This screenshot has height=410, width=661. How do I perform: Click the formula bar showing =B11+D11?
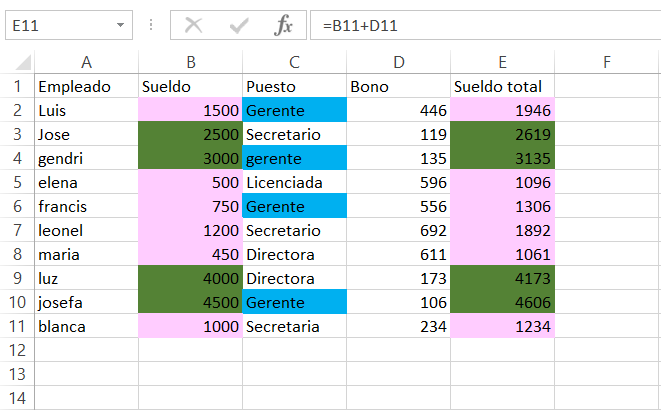(x=485, y=25)
